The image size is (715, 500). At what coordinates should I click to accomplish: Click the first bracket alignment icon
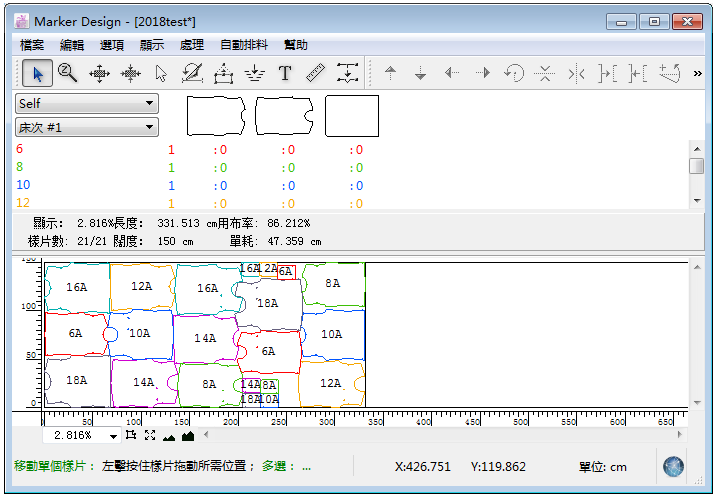[x=607, y=73]
